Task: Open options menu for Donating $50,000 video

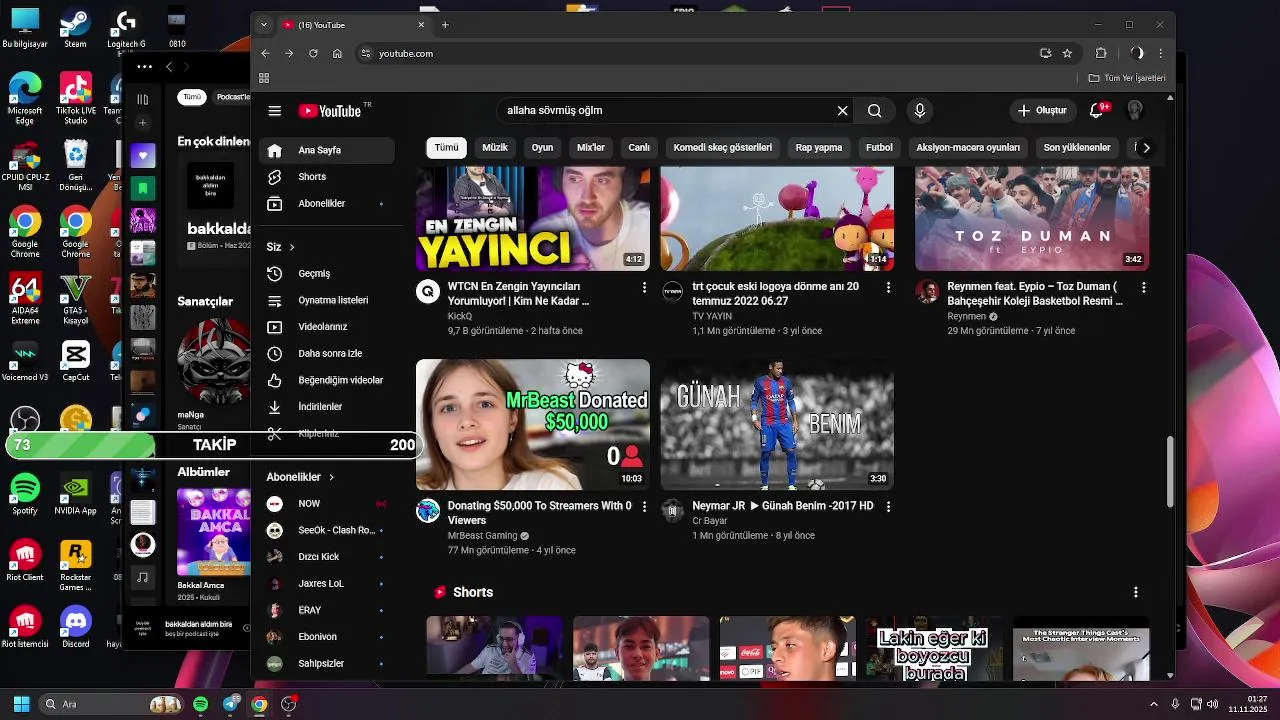Action: tap(644, 507)
